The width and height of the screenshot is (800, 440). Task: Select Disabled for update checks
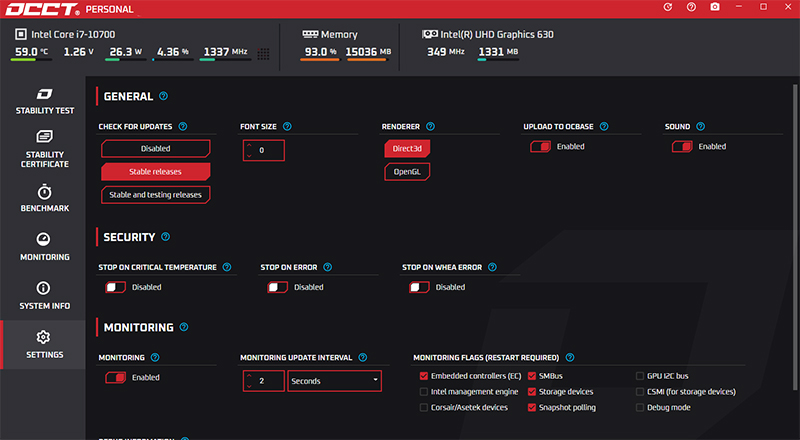pos(156,149)
